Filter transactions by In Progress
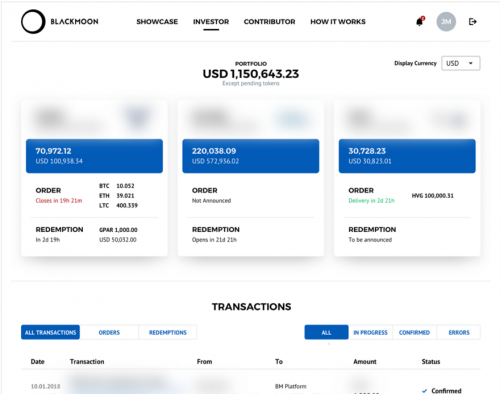 click(x=370, y=332)
